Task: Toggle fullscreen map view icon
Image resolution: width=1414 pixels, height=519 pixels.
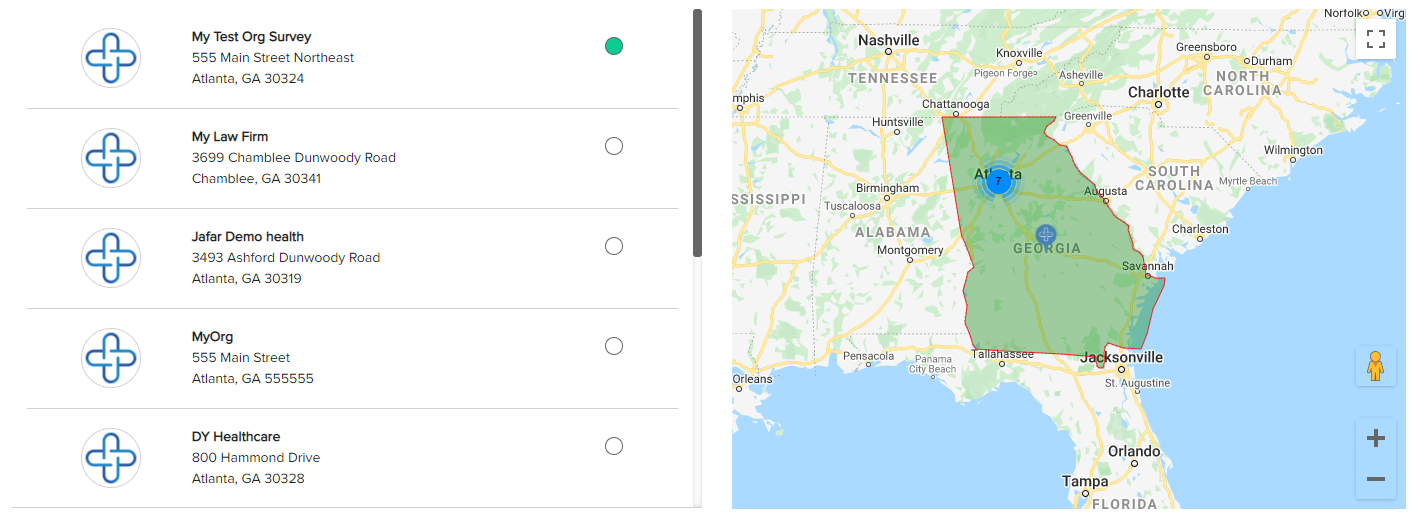Action: tap(1375, 39)
